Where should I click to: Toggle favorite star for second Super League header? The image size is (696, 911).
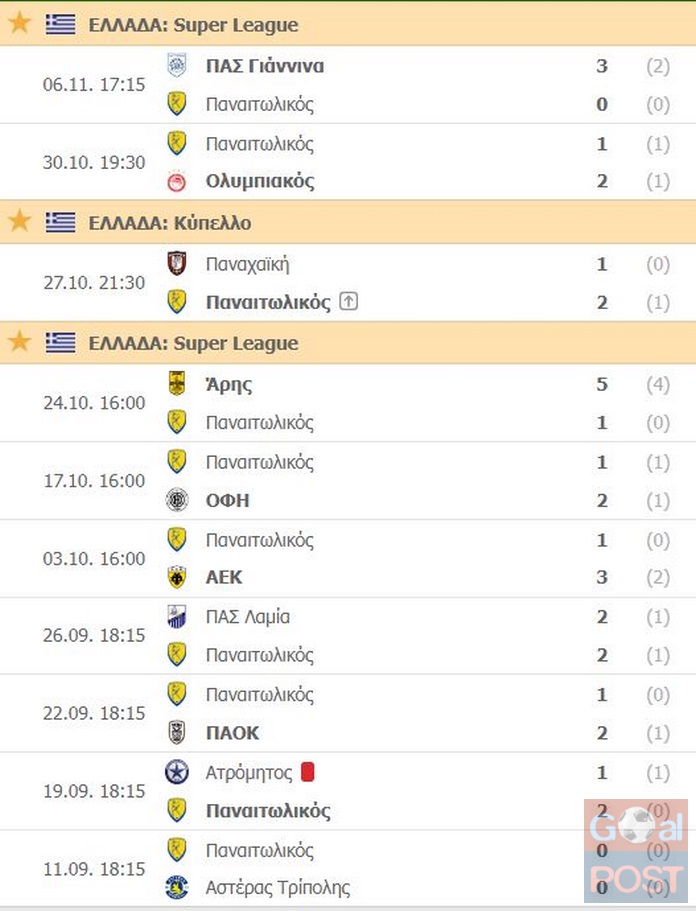coord(19,342)
